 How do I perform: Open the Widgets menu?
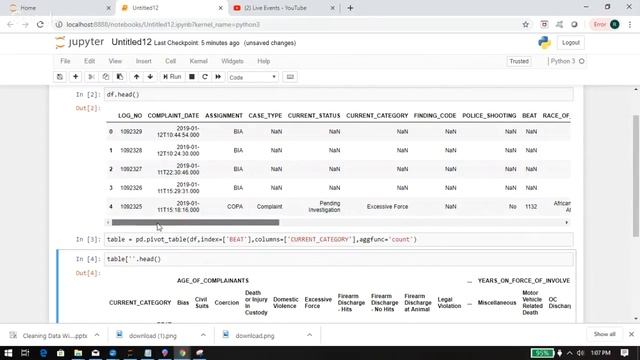pos(232,61)
